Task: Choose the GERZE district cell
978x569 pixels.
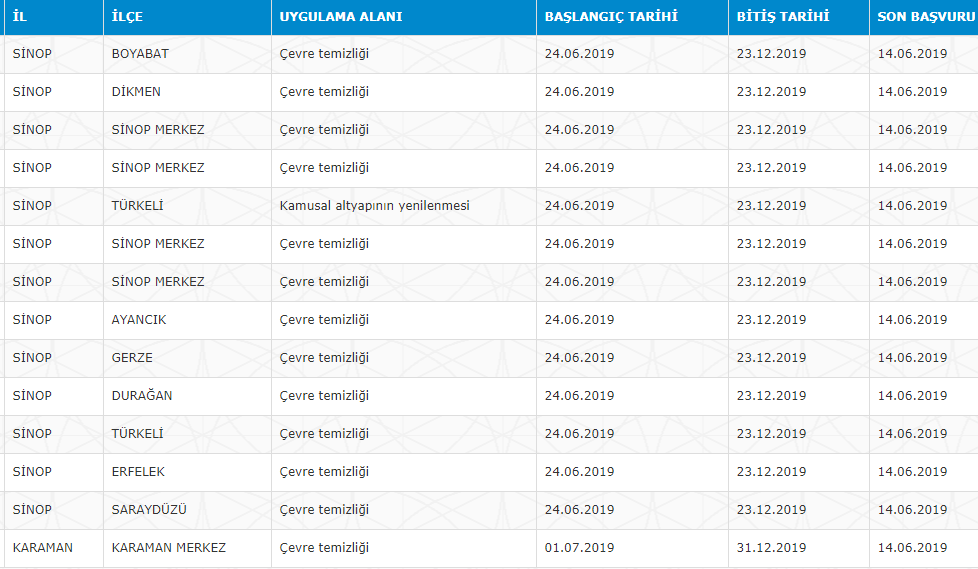Action: (132, 358)
